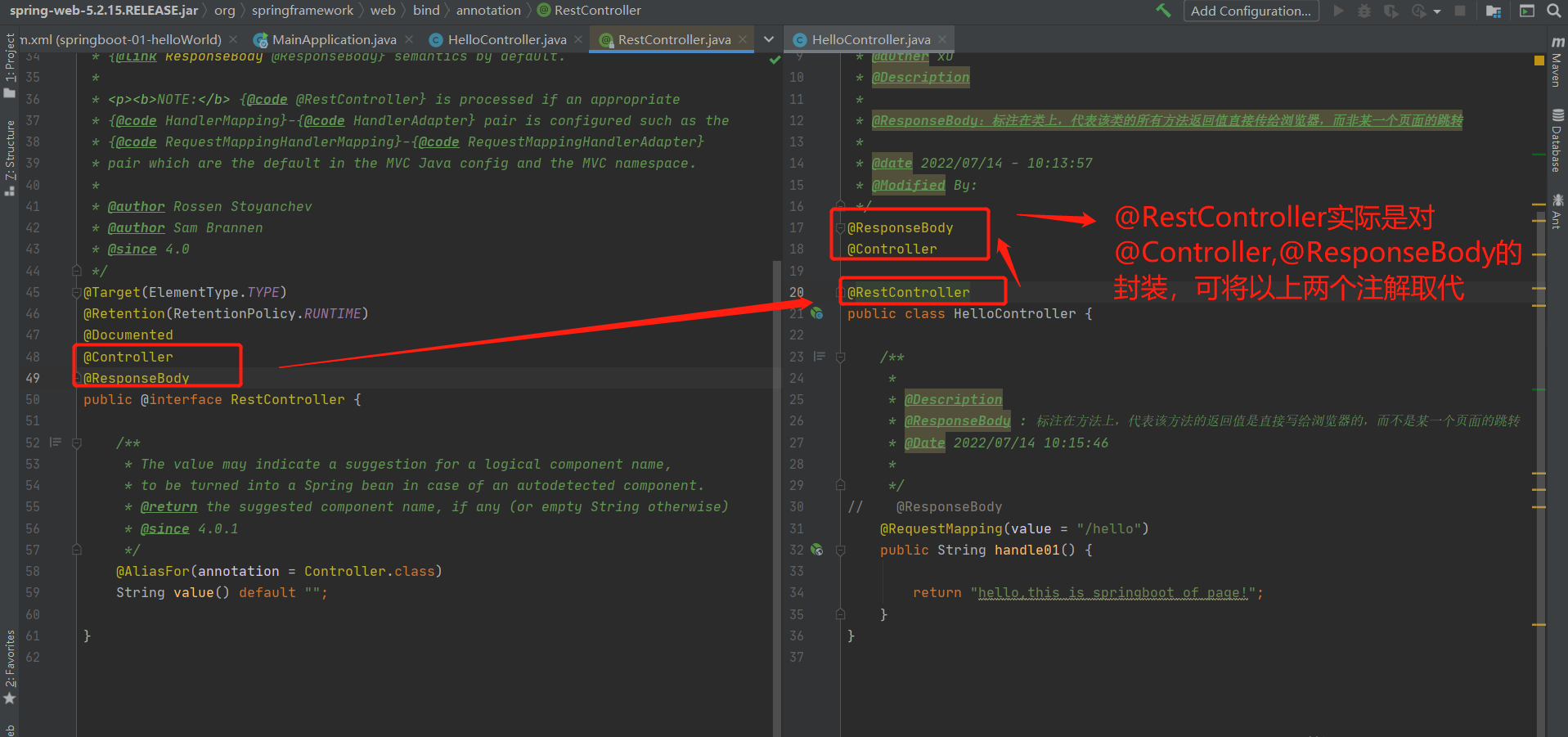Click Spring bean gutter icon on line 21
Image resolution: width=1568 pixels, height=737 pixels.
(816, 313)
